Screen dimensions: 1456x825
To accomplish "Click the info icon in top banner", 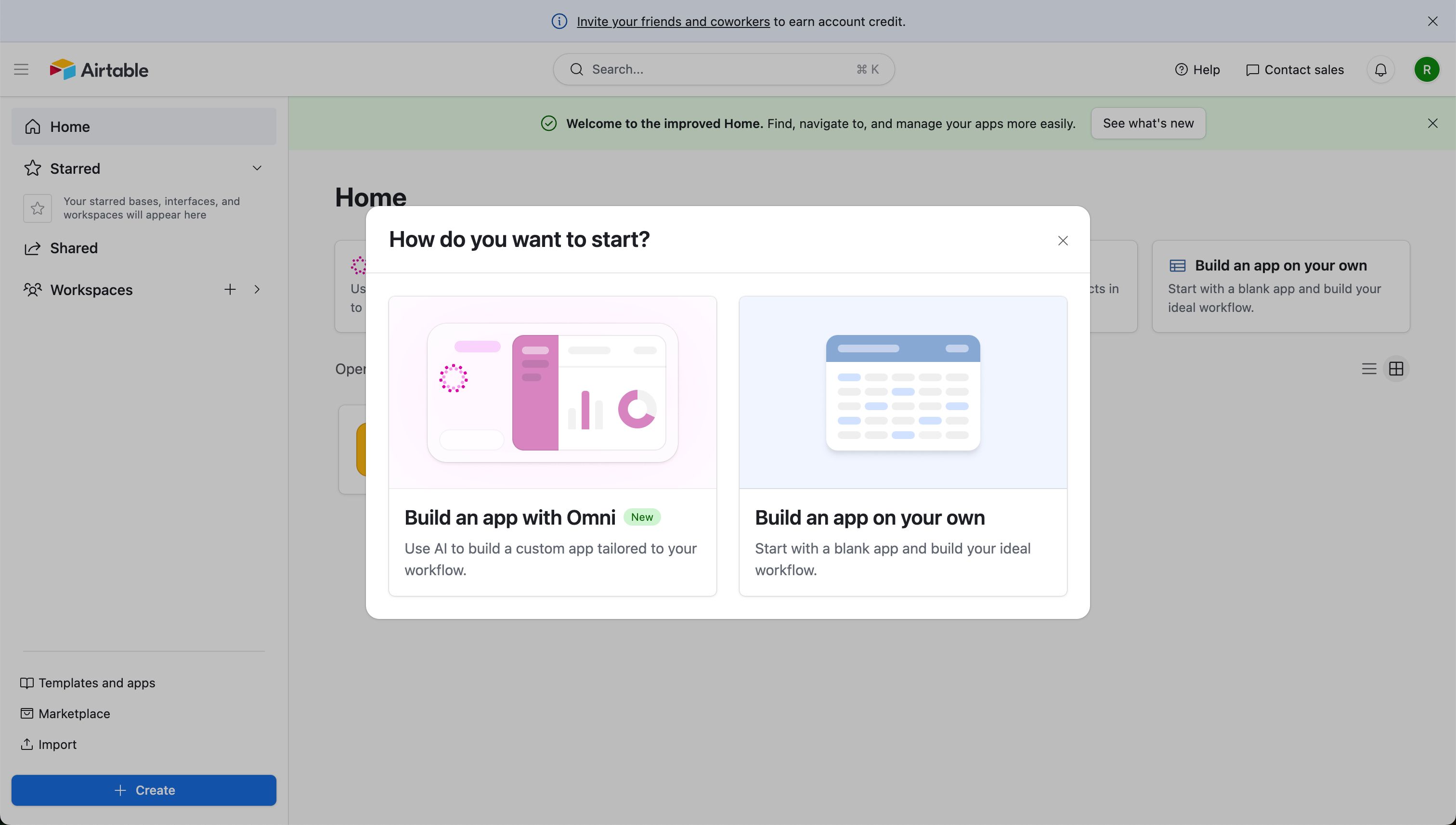I will (x=559, y=21).
